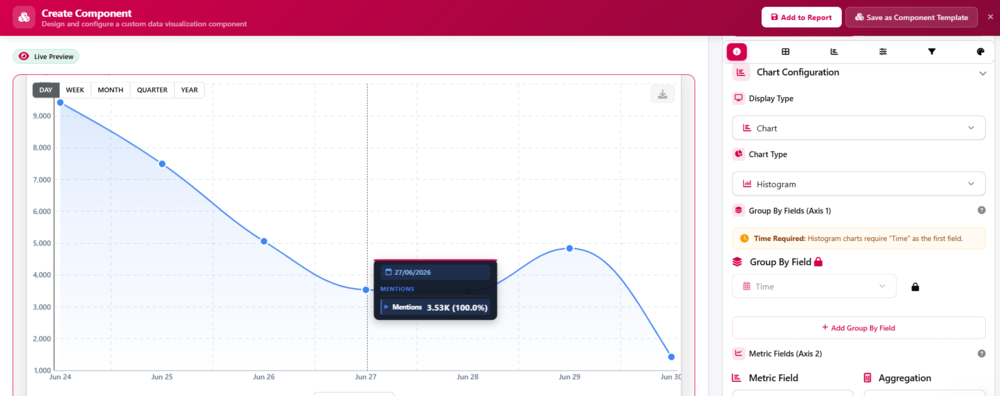Open the sliders settings tab icon
The image size is (1000, 396).
[883, 52]
